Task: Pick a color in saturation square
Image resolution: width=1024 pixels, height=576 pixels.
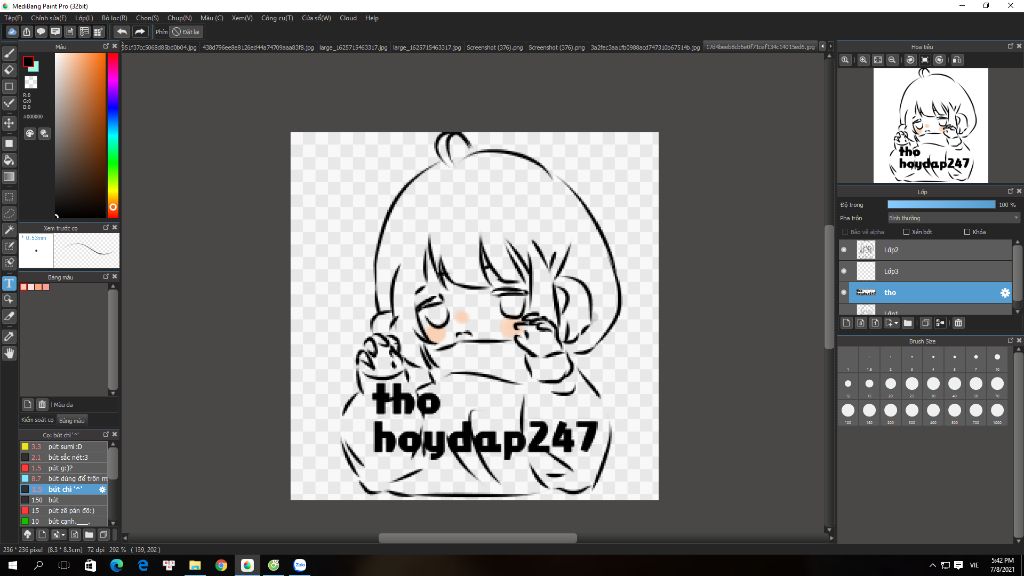Action: (x=80, y=135)
